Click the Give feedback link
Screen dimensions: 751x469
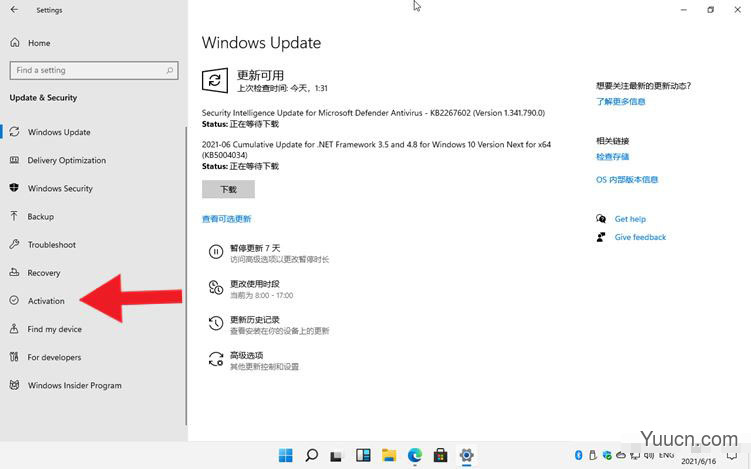tap(640, 237)
